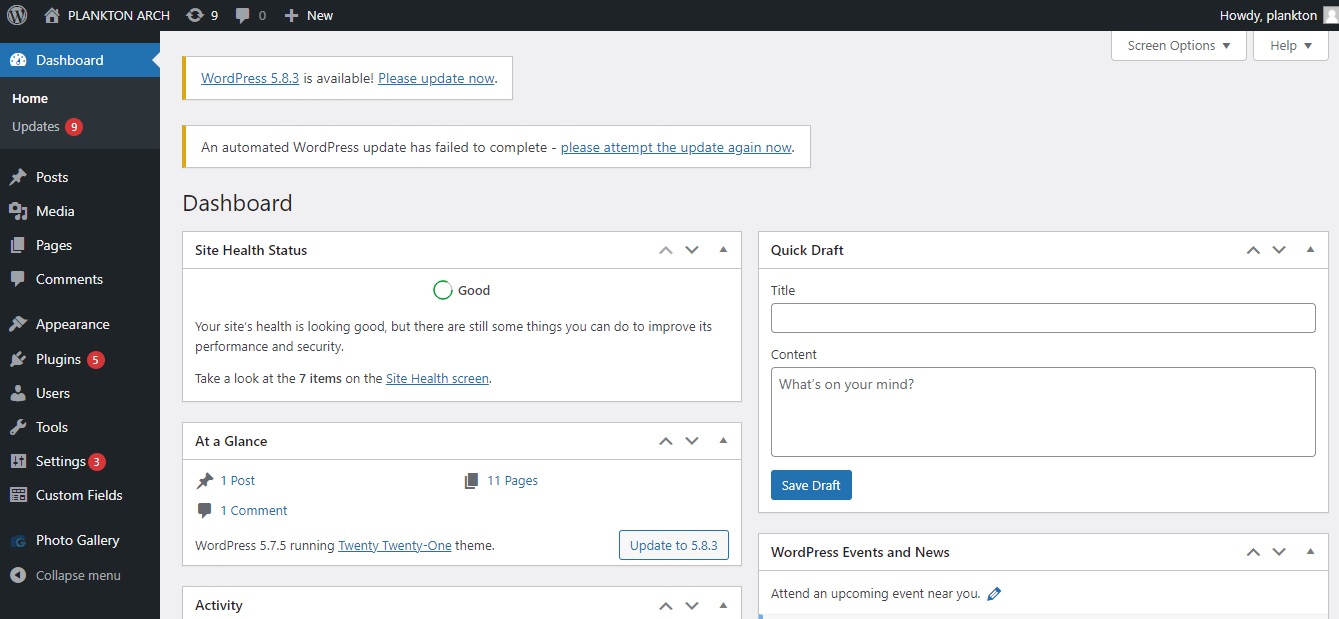Open the Twenty Twenty-One theme link
This screenshot has width=1339, height=619.
(395, 546)
